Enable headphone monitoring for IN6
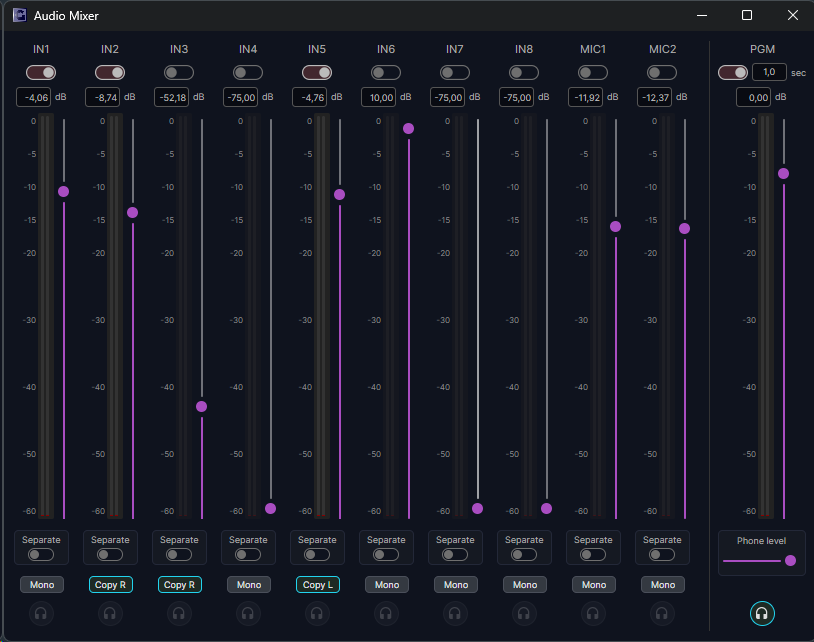Viewport: 814px width, 642px height. coord(386,613)
